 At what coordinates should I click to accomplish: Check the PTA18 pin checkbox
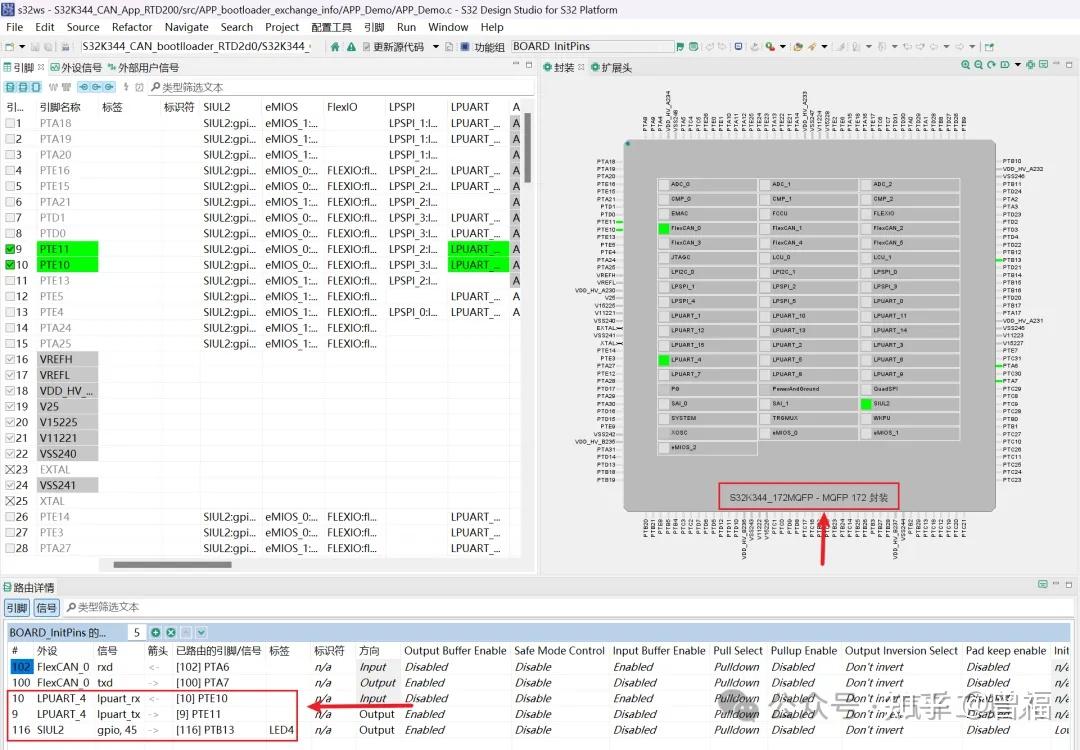point(11,123)
